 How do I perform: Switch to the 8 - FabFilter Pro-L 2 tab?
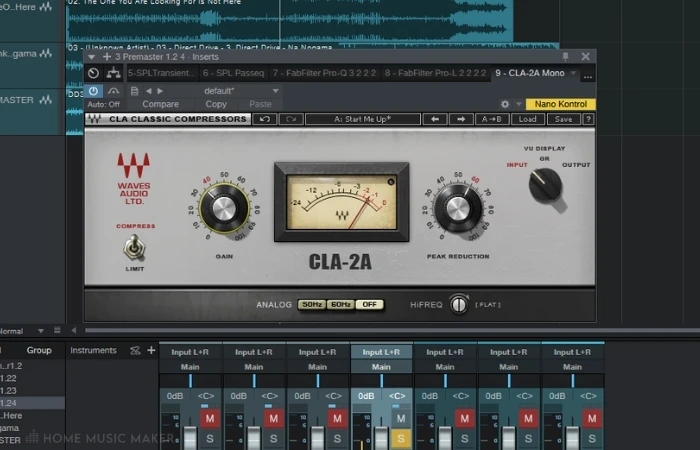(x=435, y=73)
